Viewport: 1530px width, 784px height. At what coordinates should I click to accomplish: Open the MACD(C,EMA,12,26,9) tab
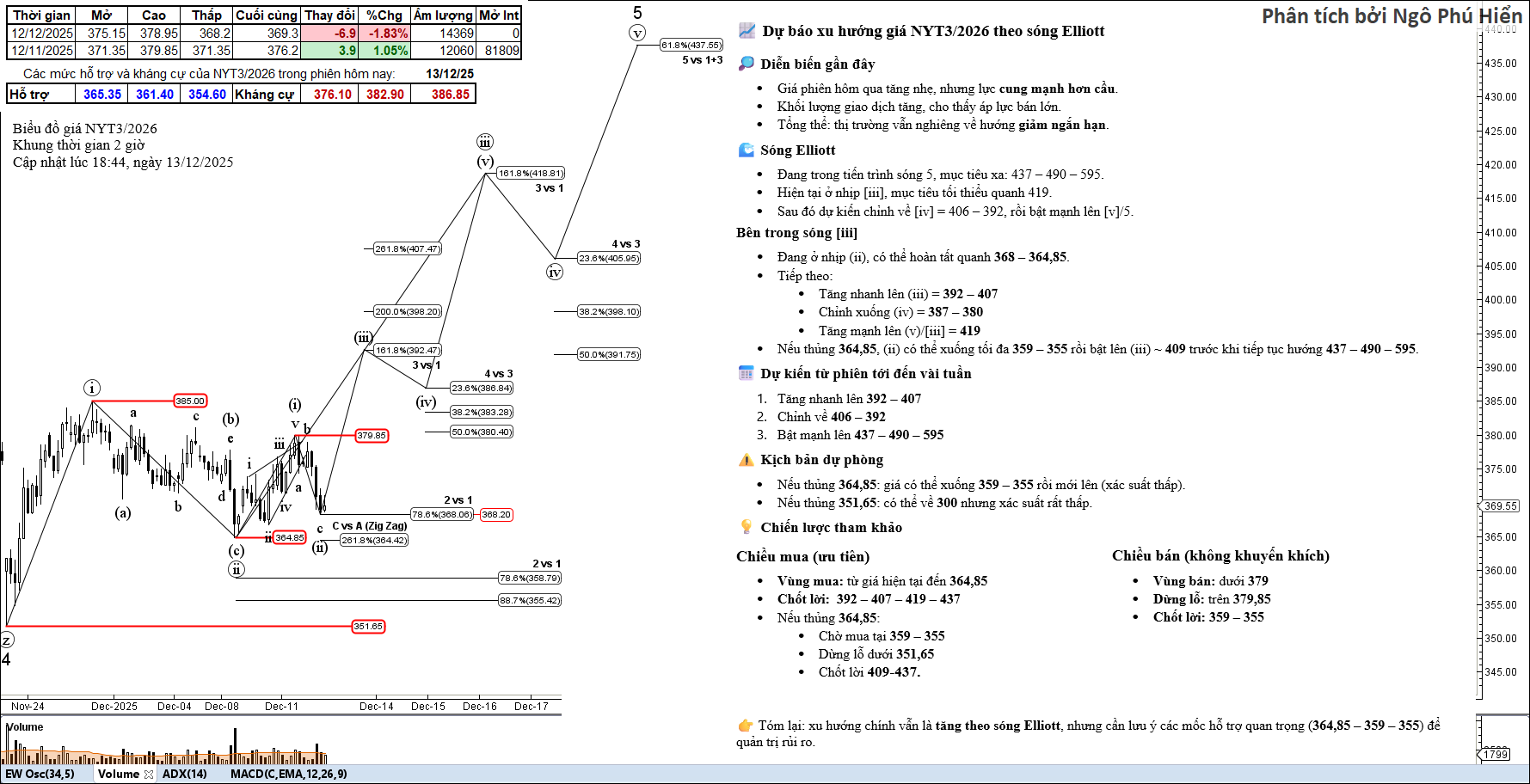289,775
